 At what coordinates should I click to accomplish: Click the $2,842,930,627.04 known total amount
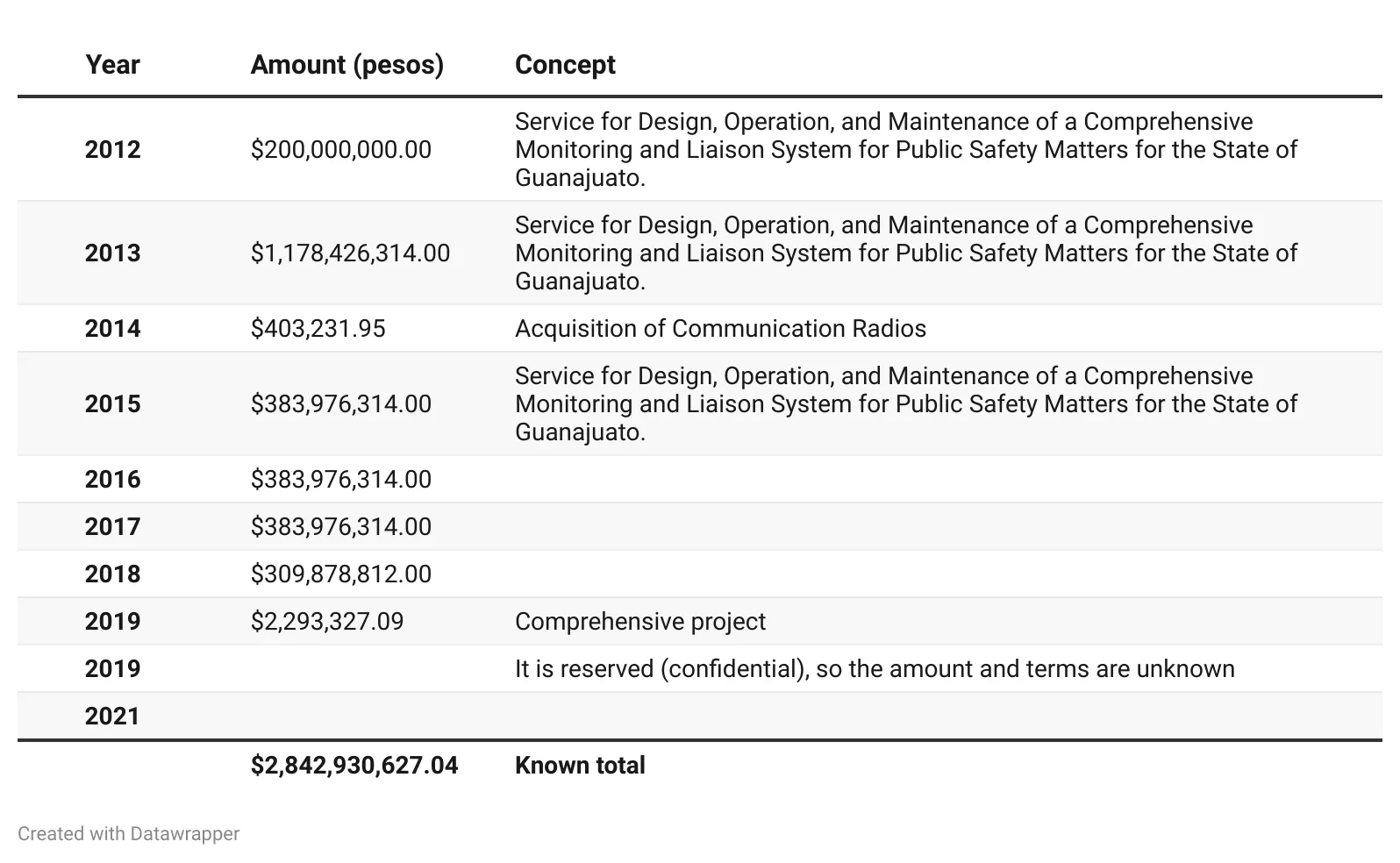[x=354, y=766]
